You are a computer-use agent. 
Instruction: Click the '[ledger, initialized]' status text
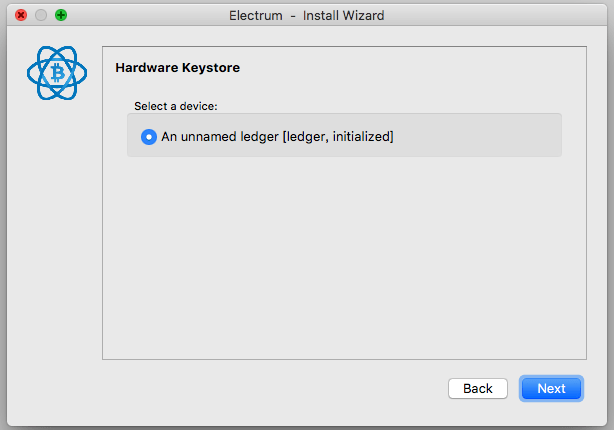tap(338, 136)
